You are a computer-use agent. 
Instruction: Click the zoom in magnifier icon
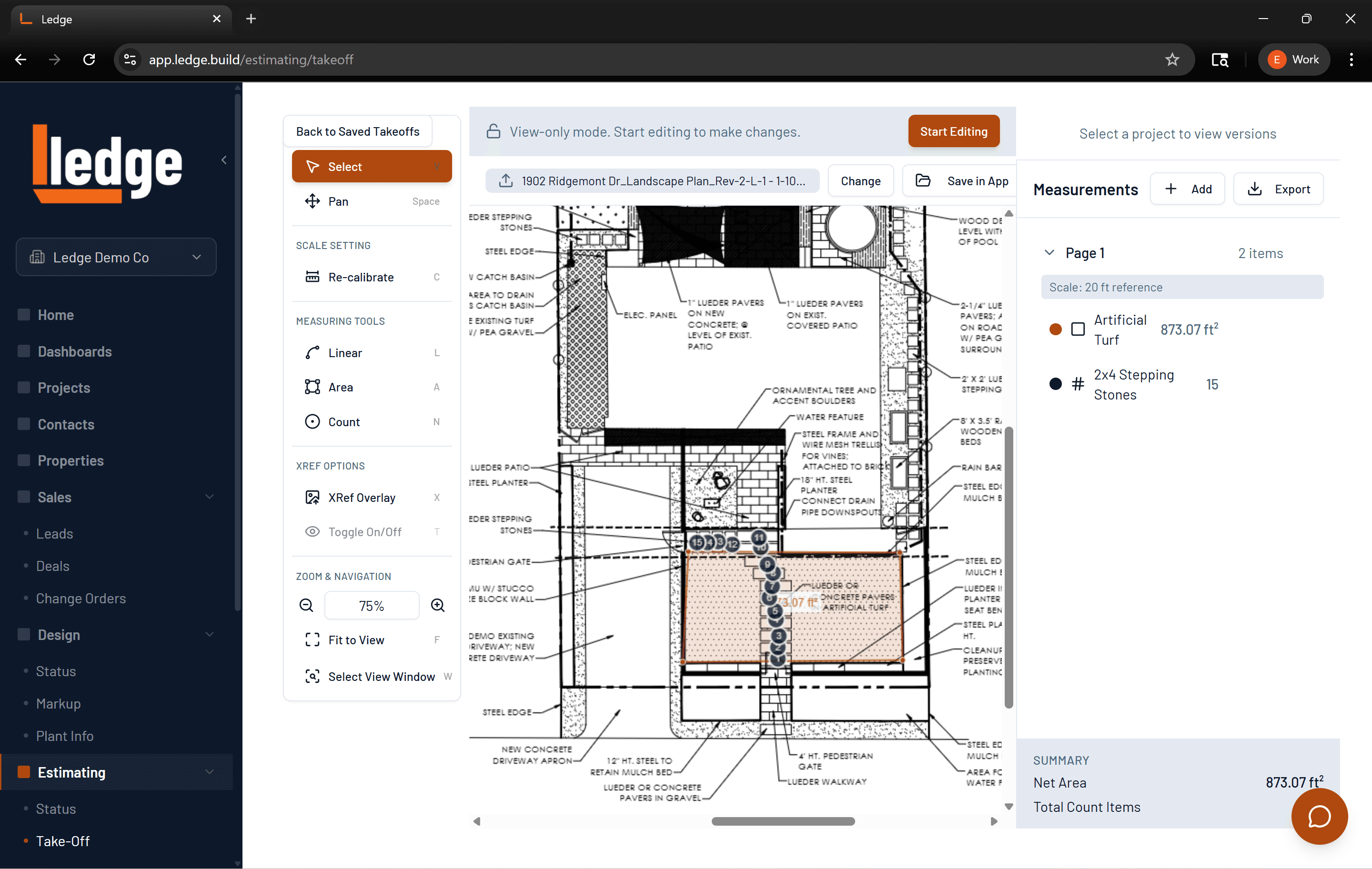[438, 605]
